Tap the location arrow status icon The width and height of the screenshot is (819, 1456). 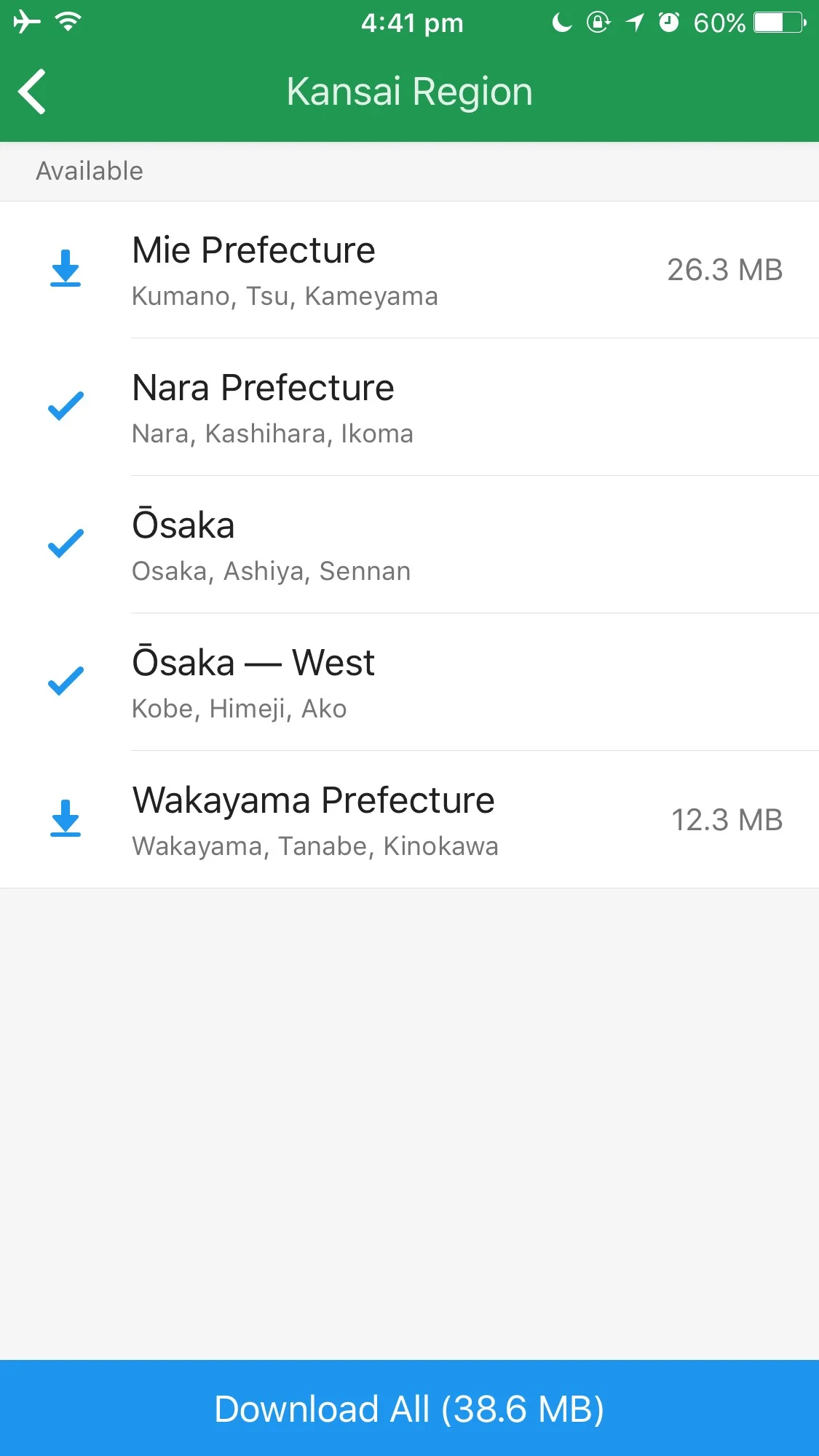pyautogui.click(x=635, y=23)
